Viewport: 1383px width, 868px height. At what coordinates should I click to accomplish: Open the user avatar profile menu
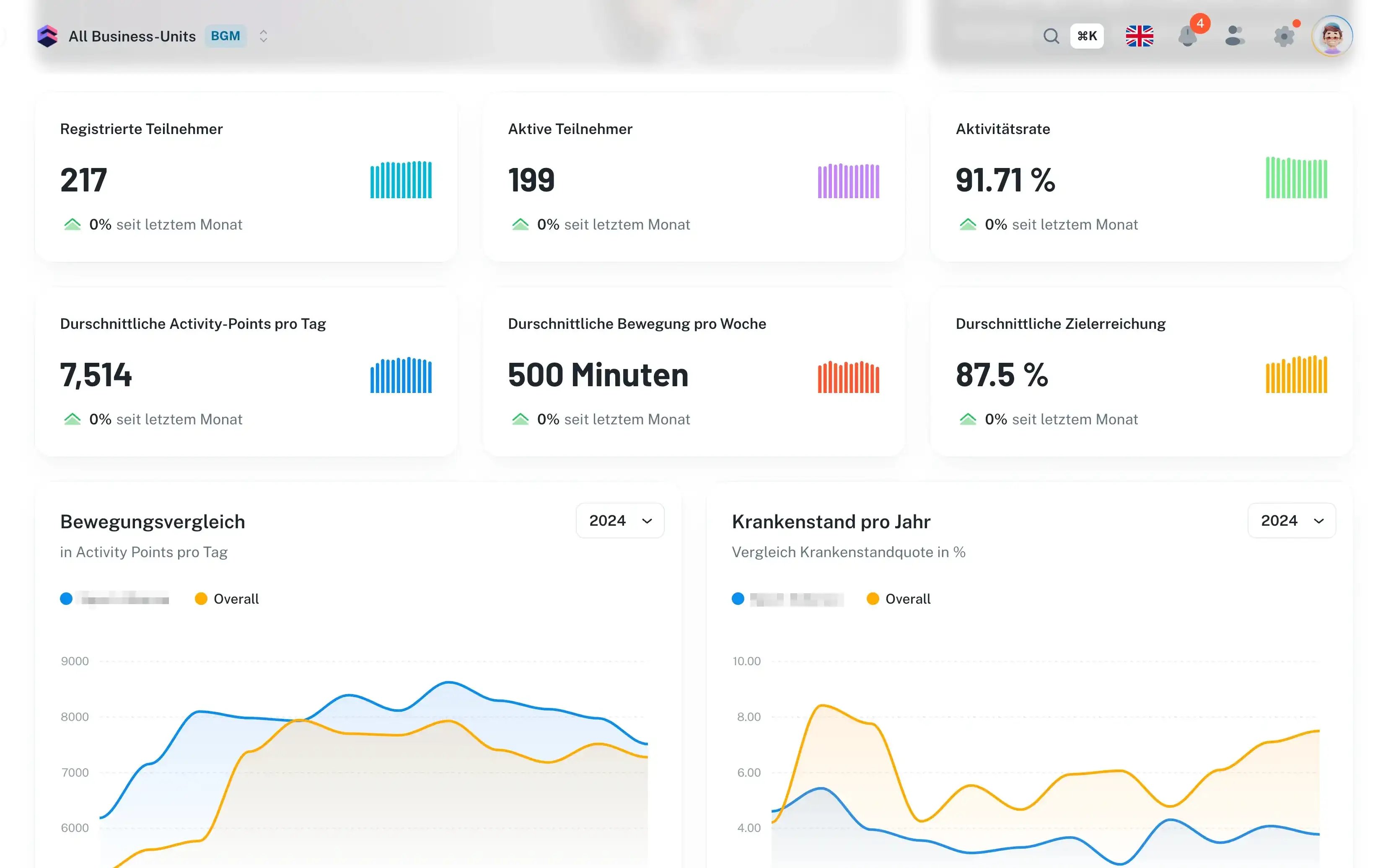[1332, 36]
